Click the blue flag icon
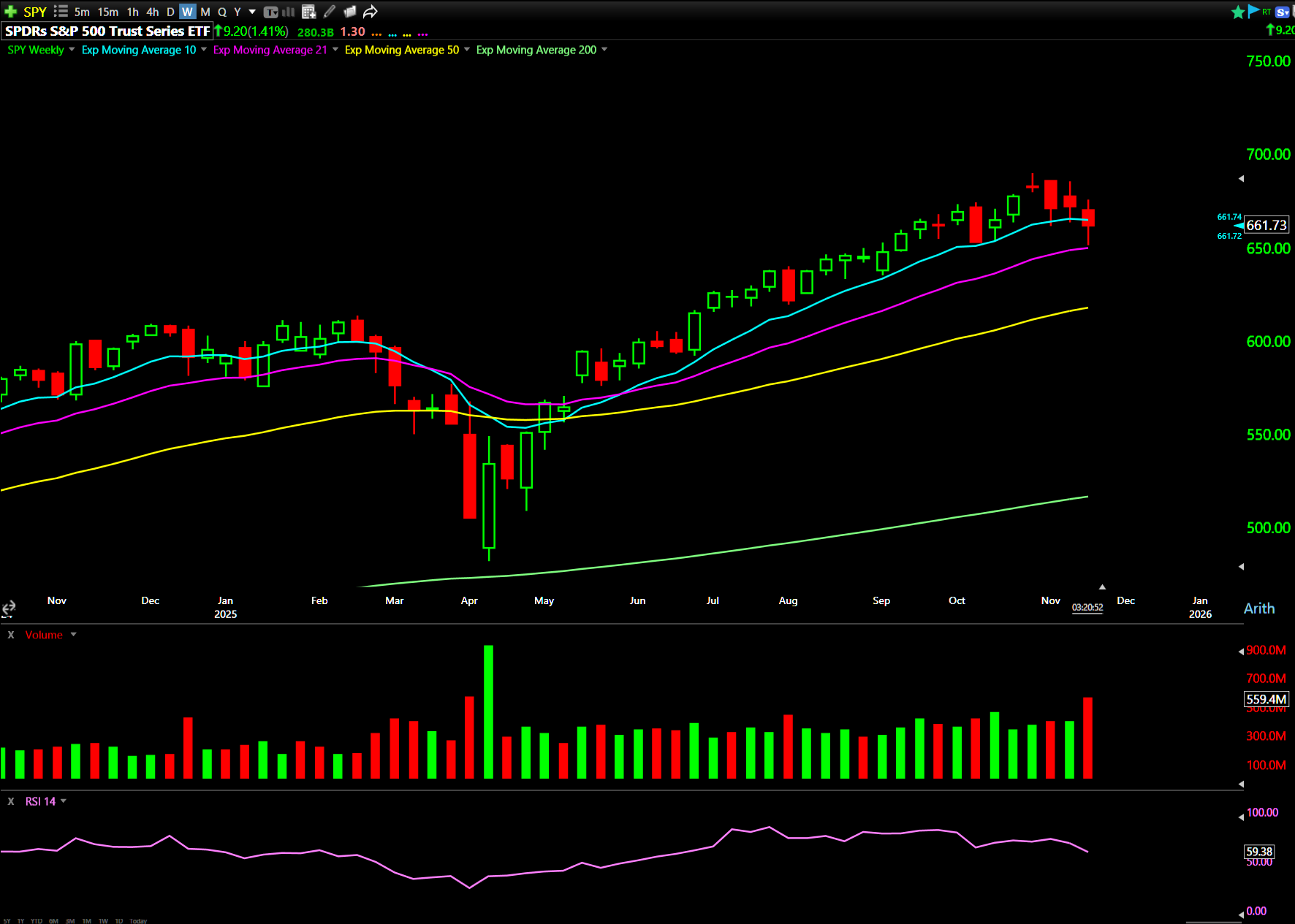This screenshot has height=924, width=1295. pyautogui.click(x=1254, y=11)
